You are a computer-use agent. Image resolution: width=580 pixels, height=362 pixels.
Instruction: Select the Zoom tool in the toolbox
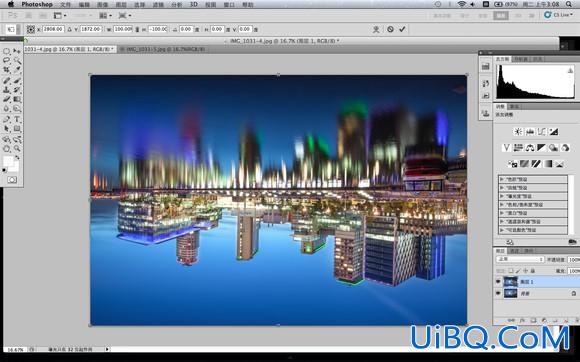17,149
